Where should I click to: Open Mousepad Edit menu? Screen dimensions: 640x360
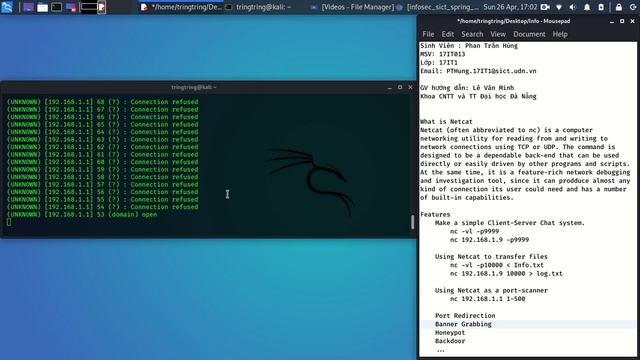(x=447, y=34)
